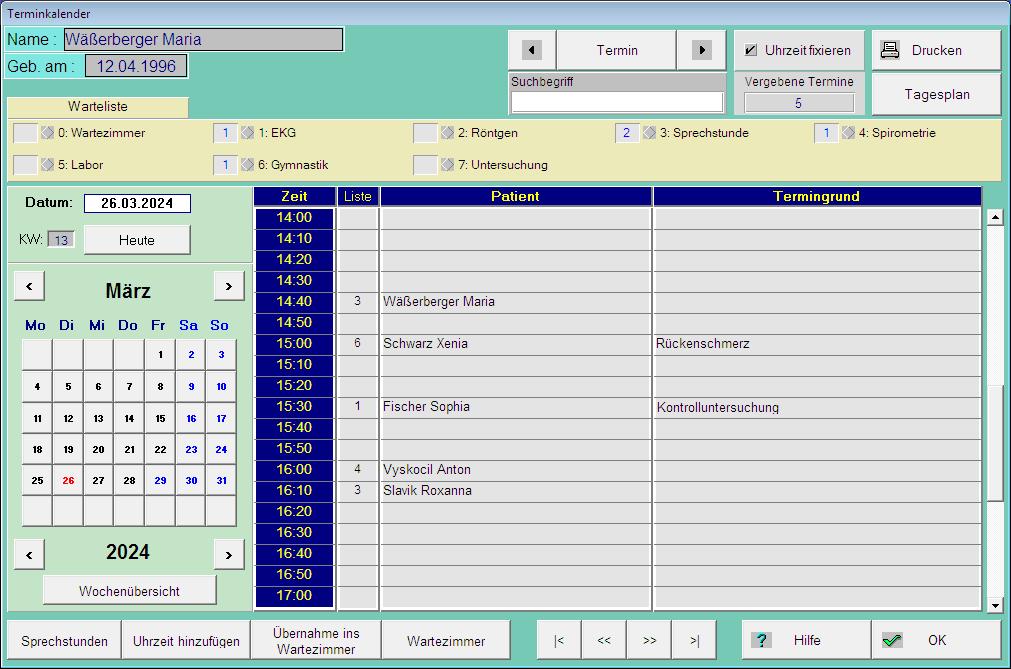Click the Termin button
1011x669 pixels.
point(617,50)
